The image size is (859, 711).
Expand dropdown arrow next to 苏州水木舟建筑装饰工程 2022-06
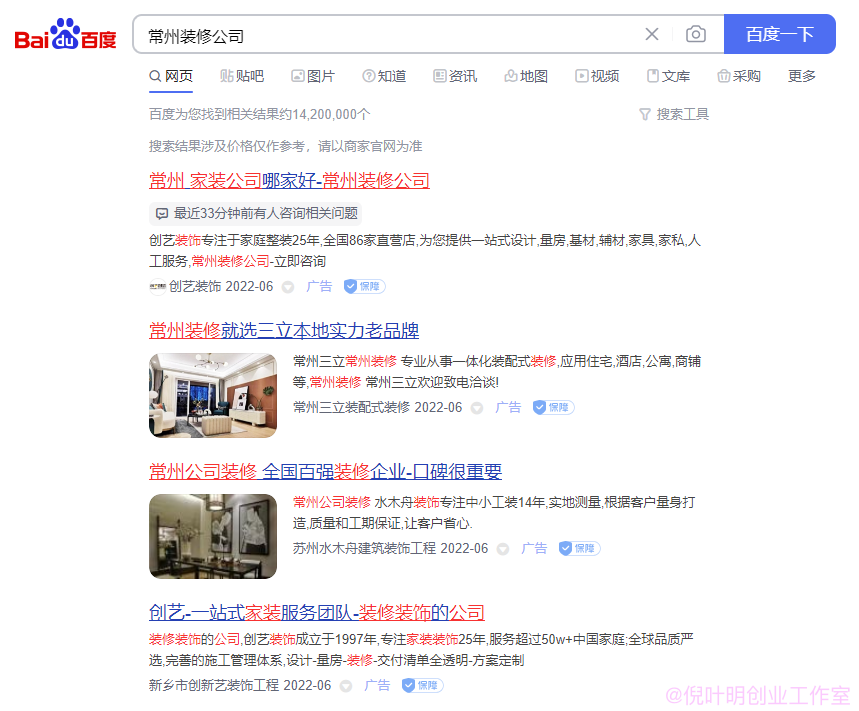pos(502,549)
